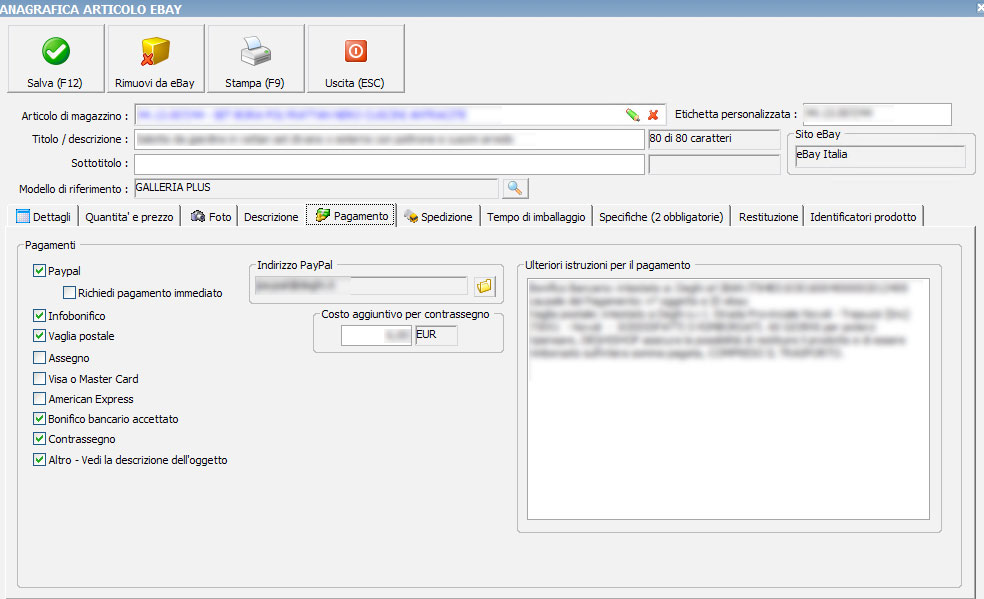Image resolution: width=984 pixels, height=599 pixels.
Task: Open the Restituzione tab
Action: click(x=768, y=216)
